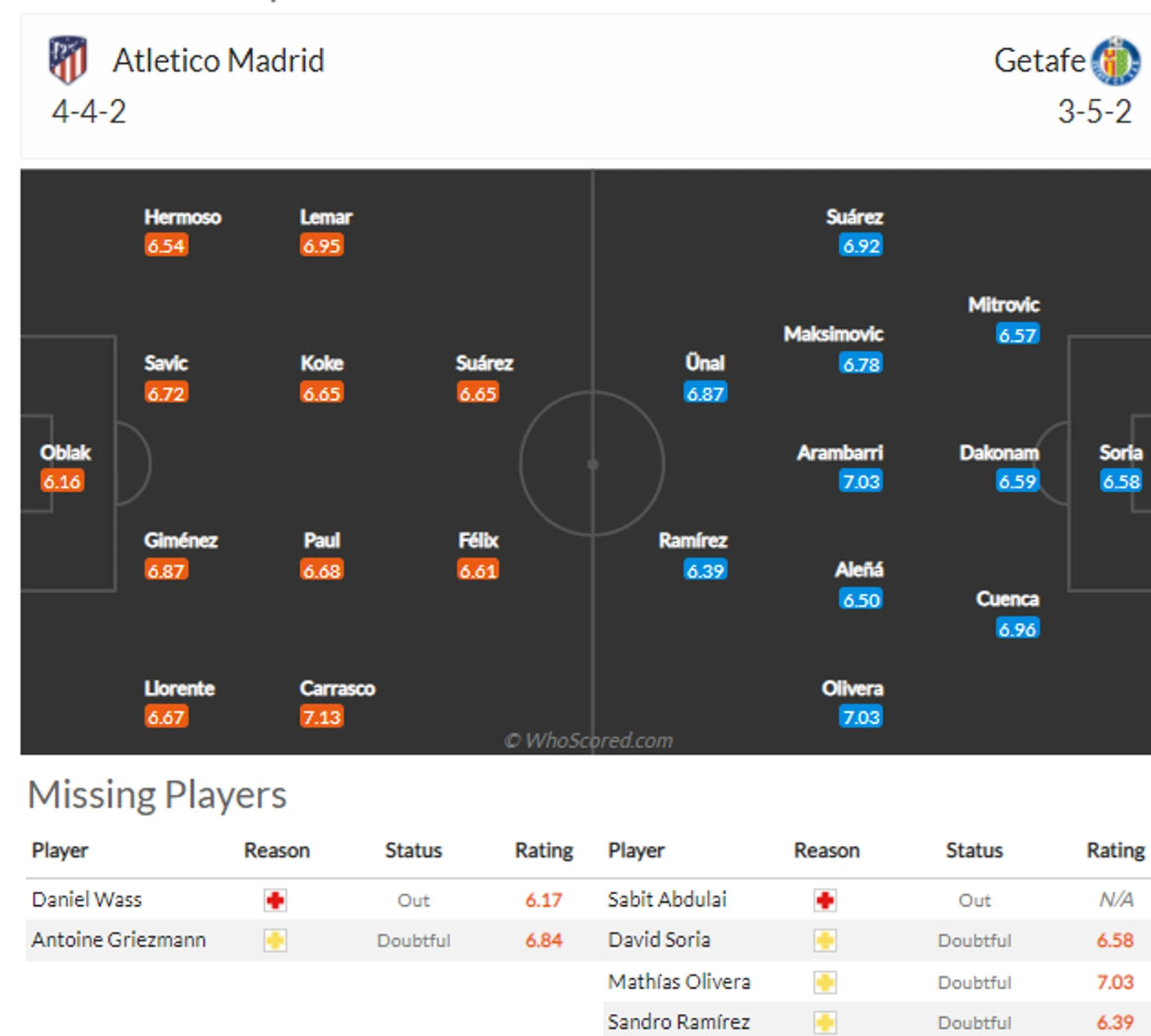Viewport: 1151px width, 1036px height.
Task: Click Sabit Abdulai red injury icon
Action: [x=825, y=900]
